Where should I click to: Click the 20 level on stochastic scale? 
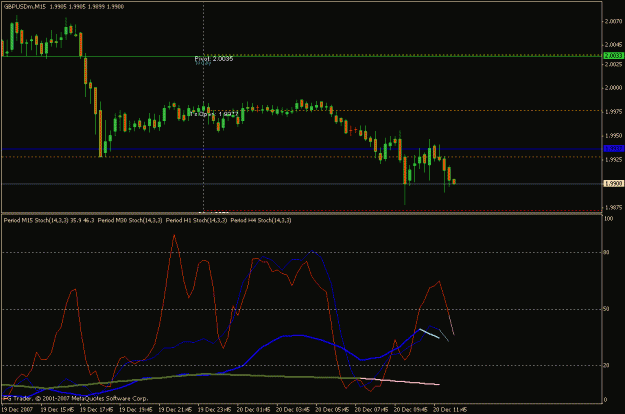click(607, 365)
